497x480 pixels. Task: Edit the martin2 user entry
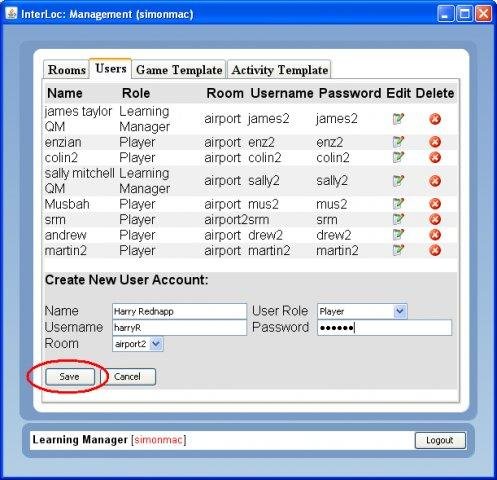[x=398, y=250]
